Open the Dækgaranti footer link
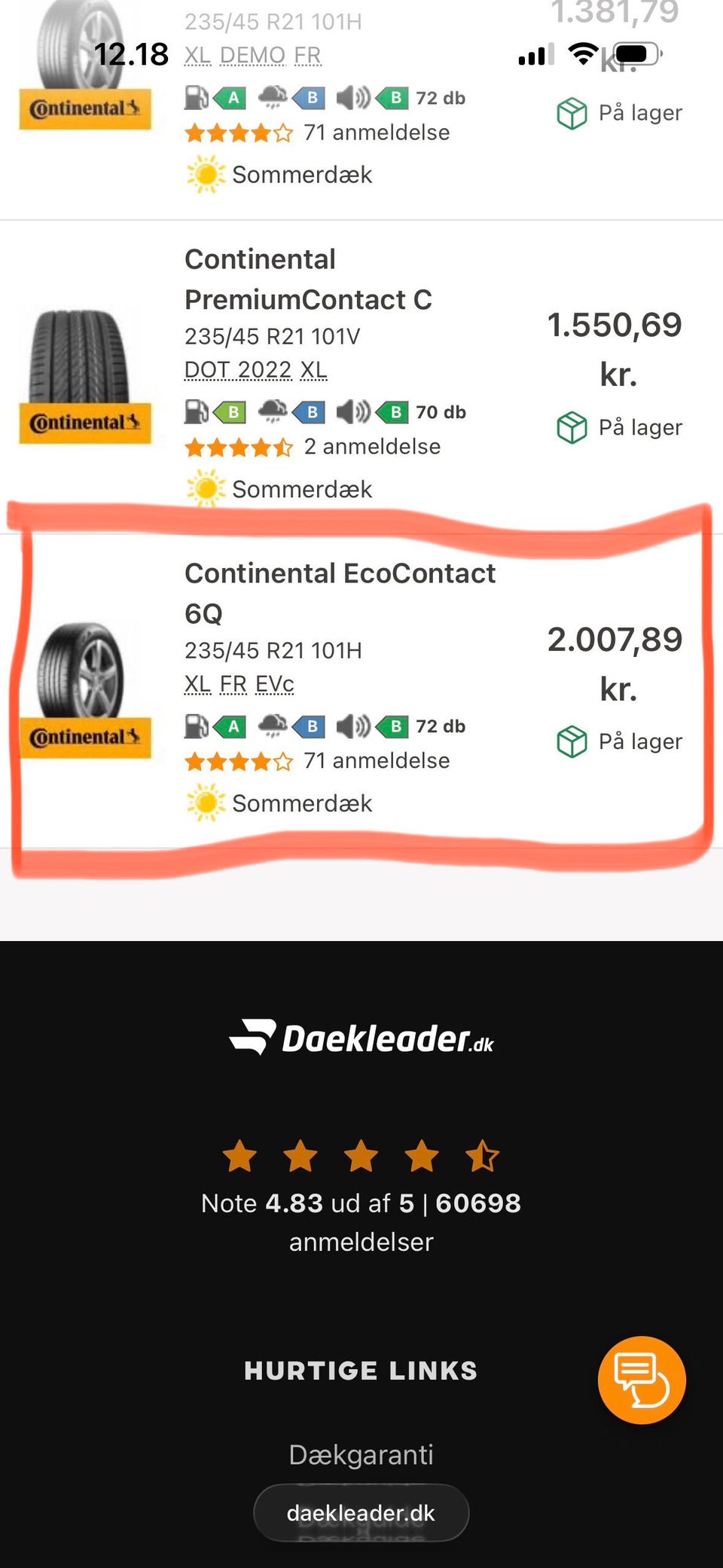Screen dimensions: 723x1568 [361, 1454]
